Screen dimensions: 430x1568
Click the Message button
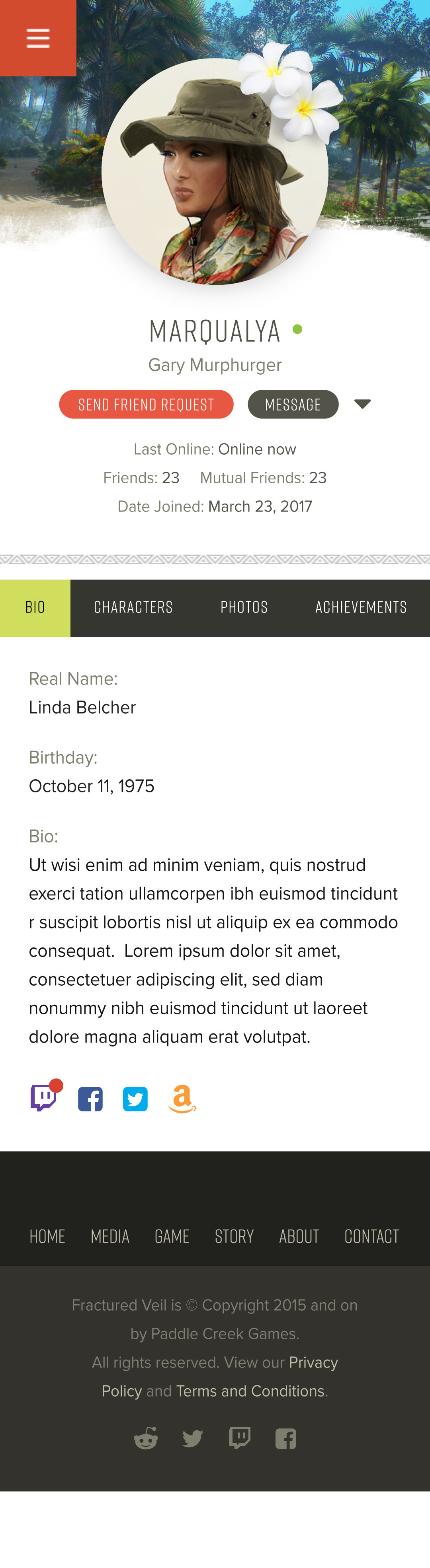[293, 404]
